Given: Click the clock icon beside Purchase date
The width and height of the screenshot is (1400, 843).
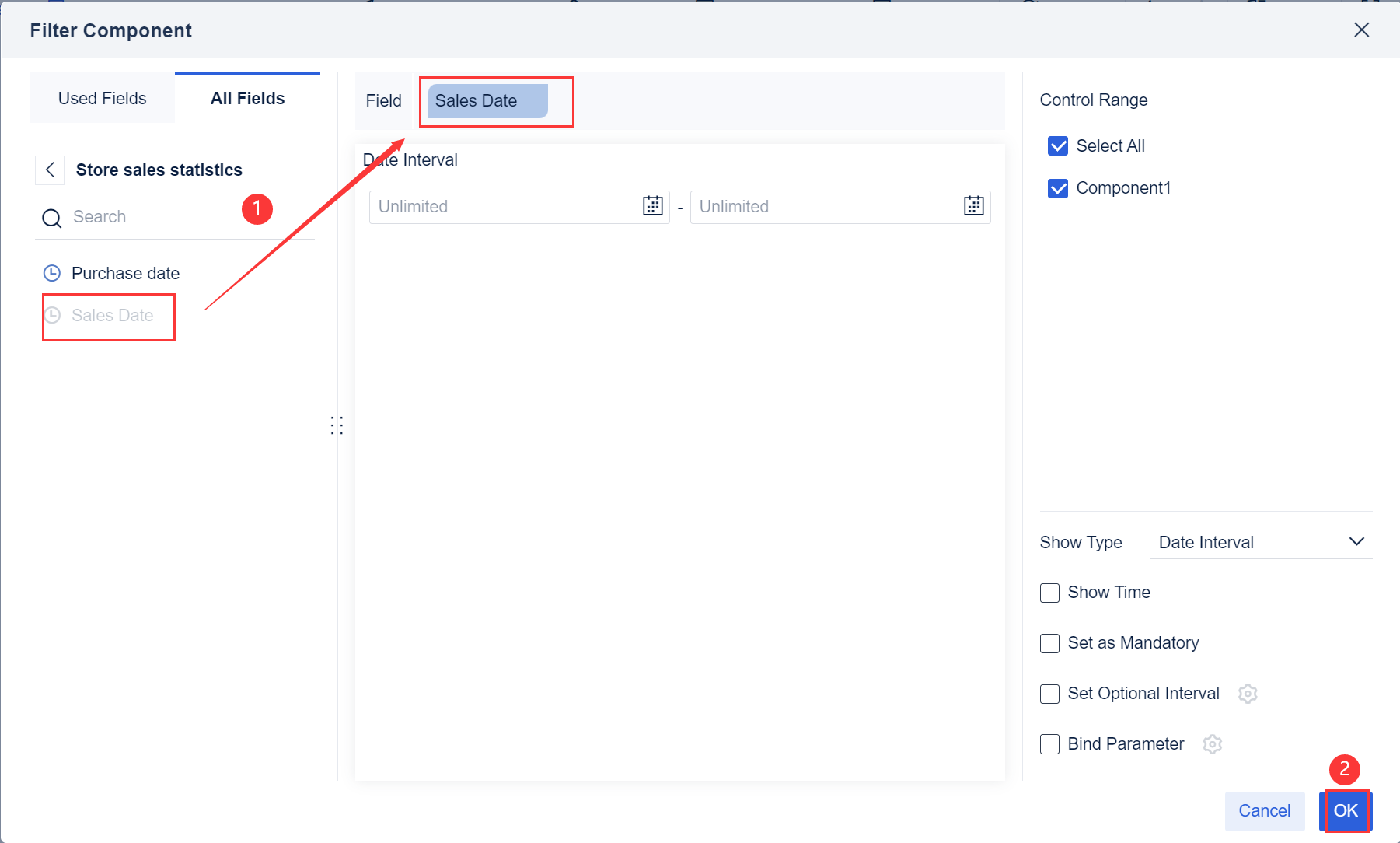Looking at the screenshot, I should coord(51,273).
